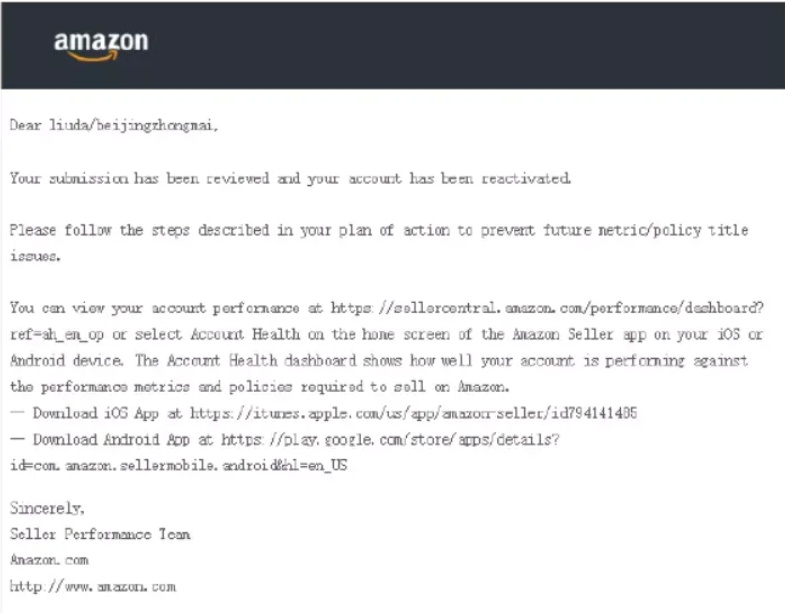Image resolution: width=785 pixels, height=613 pixels.
Task: Click the word issues ending the paragraph
Action: pos(35,256)
